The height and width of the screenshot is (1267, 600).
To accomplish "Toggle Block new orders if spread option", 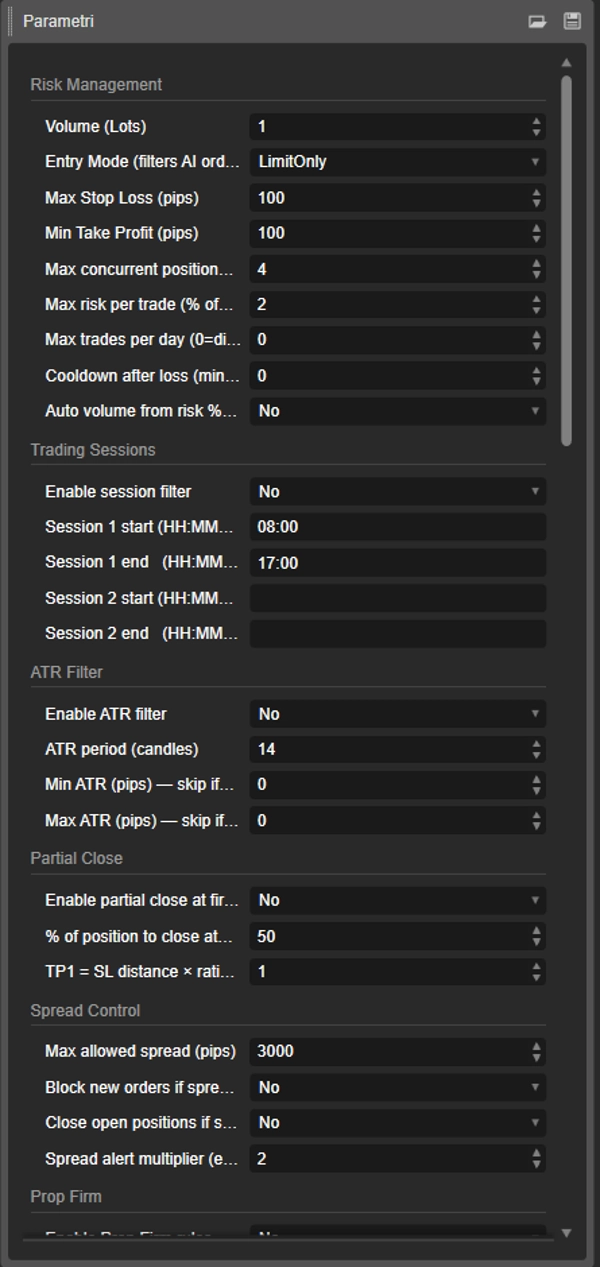I will (x=397, y=1087).
